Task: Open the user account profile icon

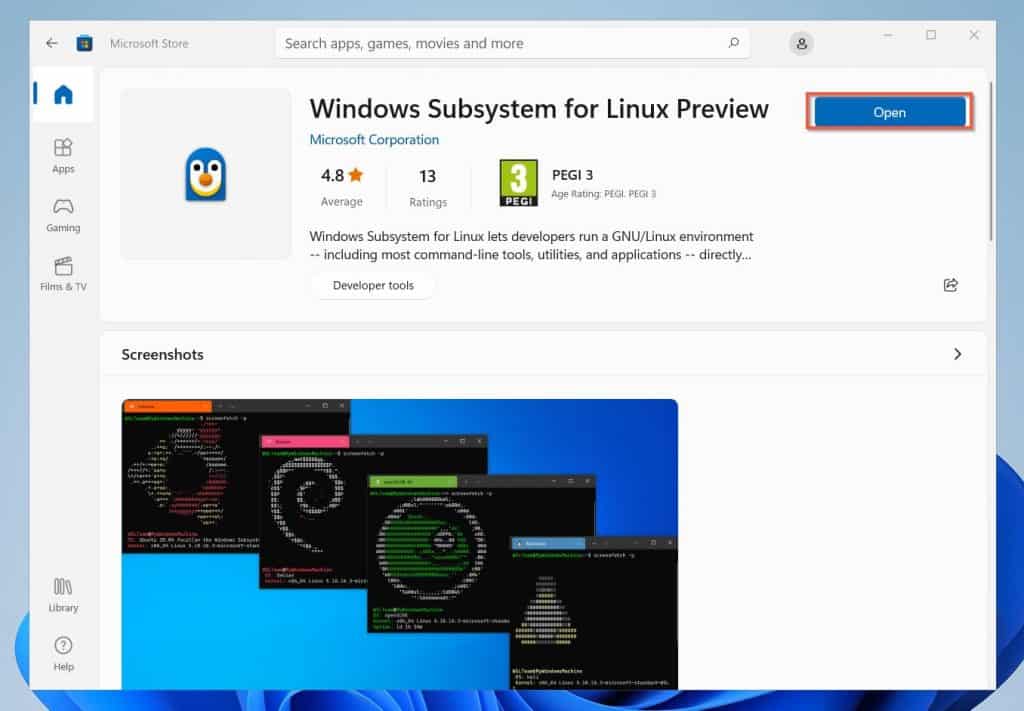Action: pos(801,44)
